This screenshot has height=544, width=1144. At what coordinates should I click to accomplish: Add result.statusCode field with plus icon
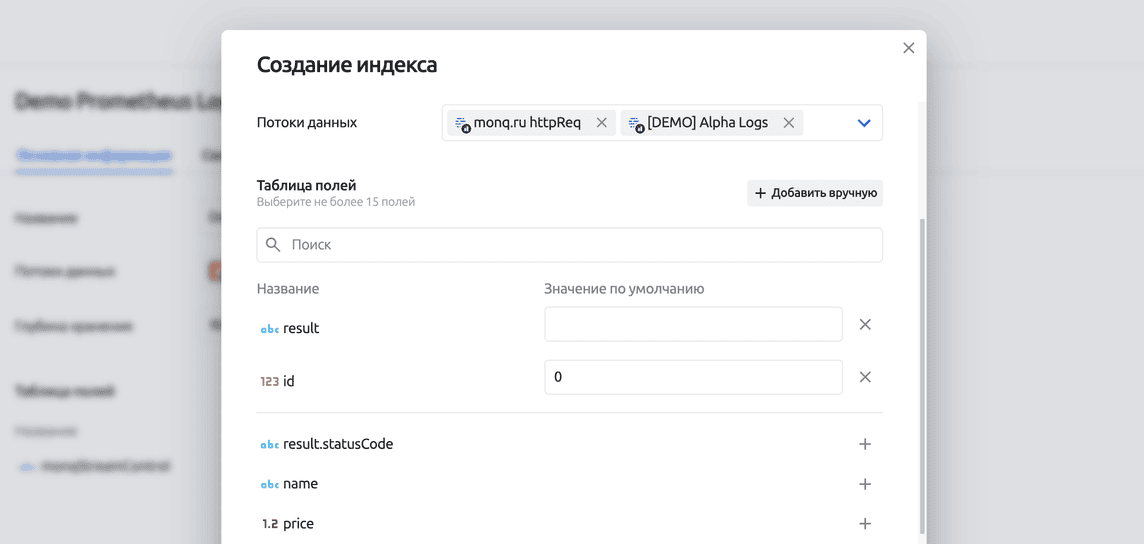click(x=865, y=444)
